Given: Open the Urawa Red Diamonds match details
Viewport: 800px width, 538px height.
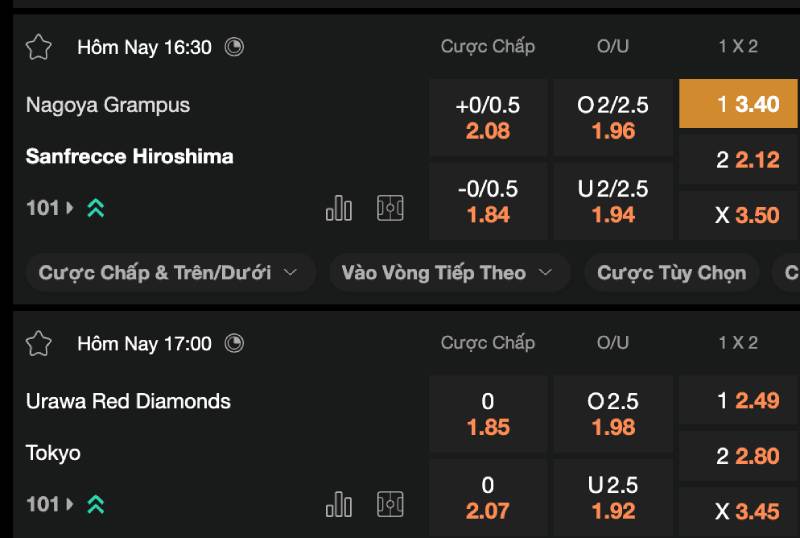Looking at the screenshot, I should (128, 401).
